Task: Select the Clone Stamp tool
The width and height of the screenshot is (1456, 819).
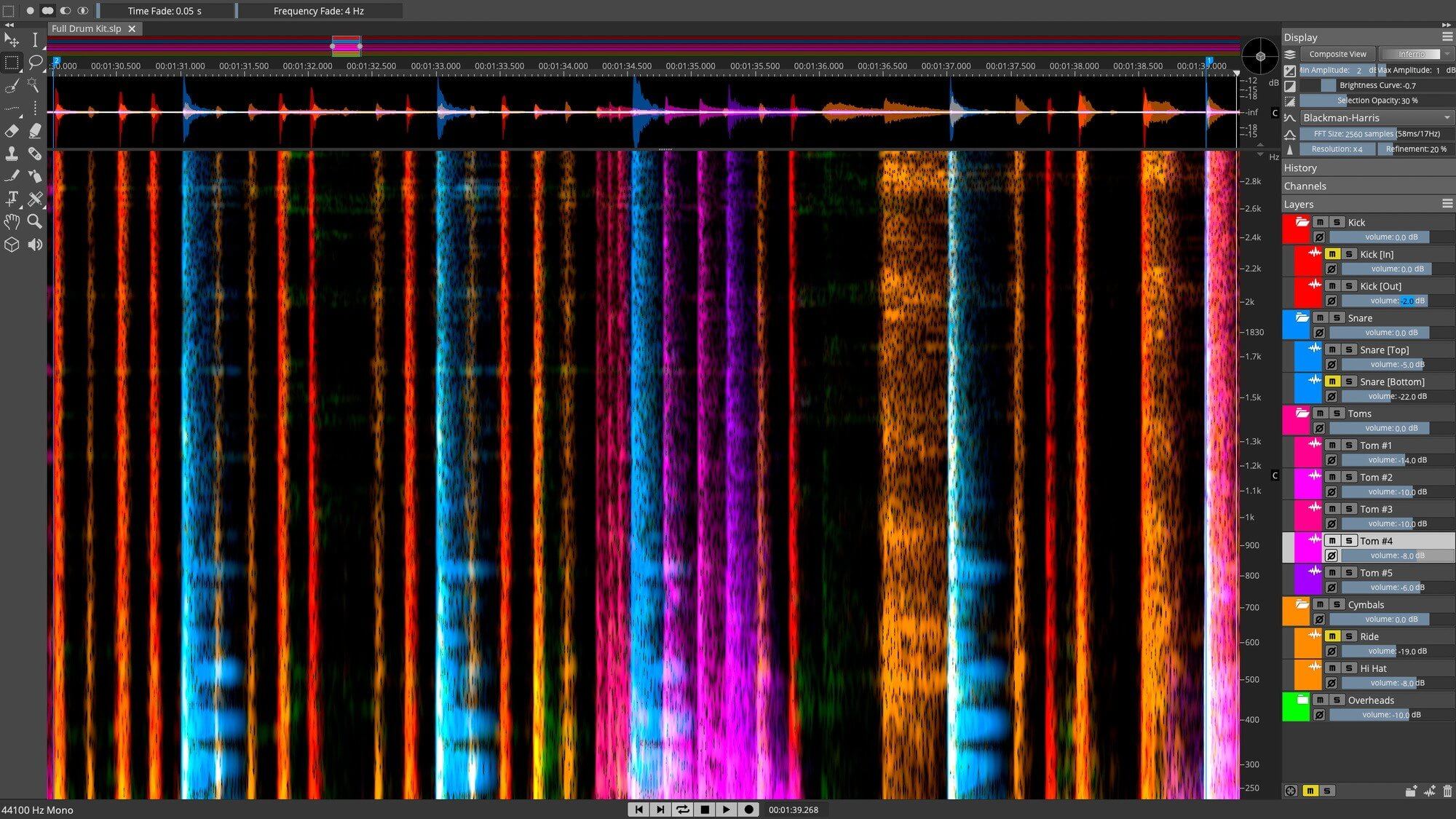Action: [12, 154]
